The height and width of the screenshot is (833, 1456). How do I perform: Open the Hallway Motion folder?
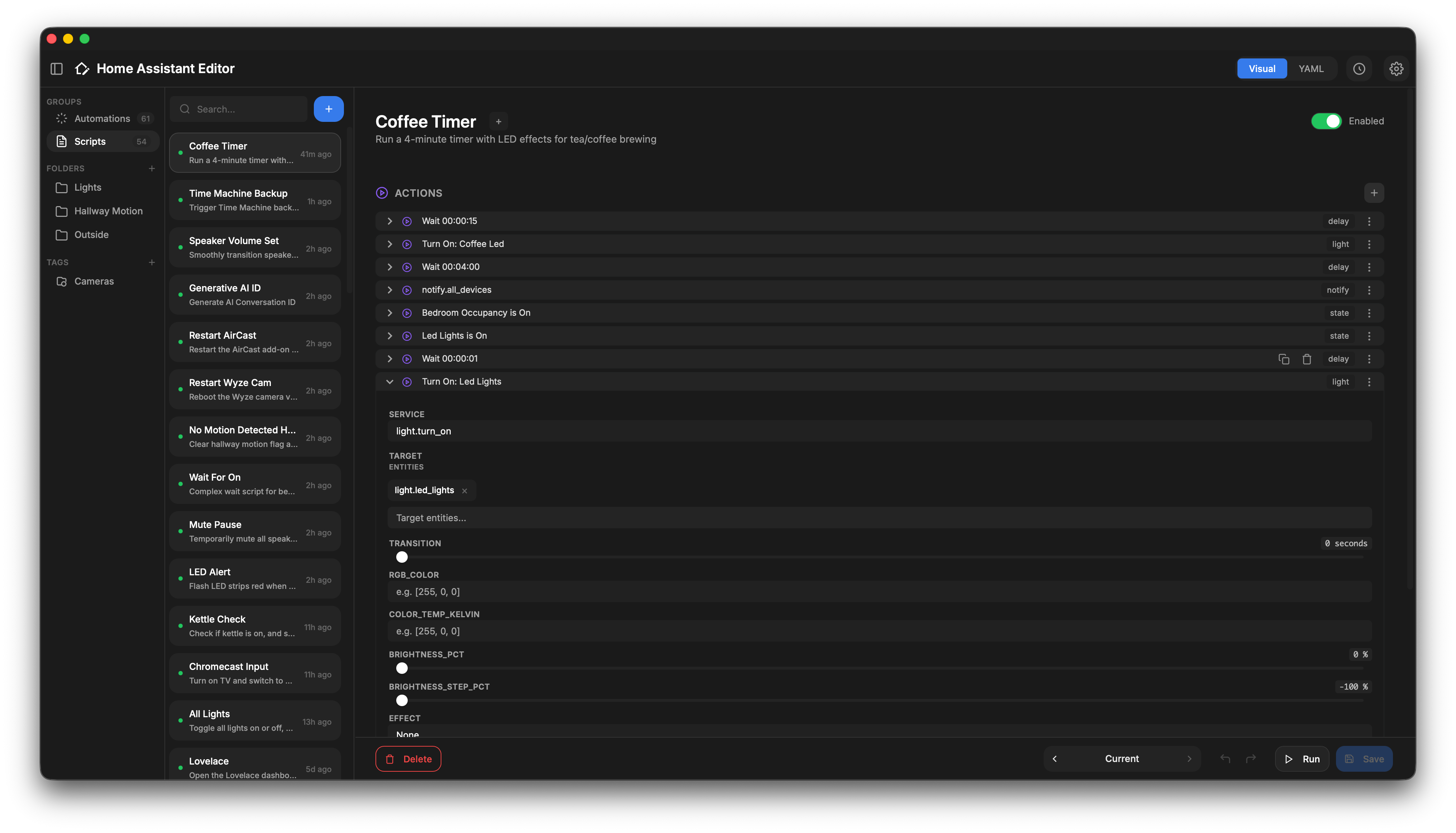102,210
